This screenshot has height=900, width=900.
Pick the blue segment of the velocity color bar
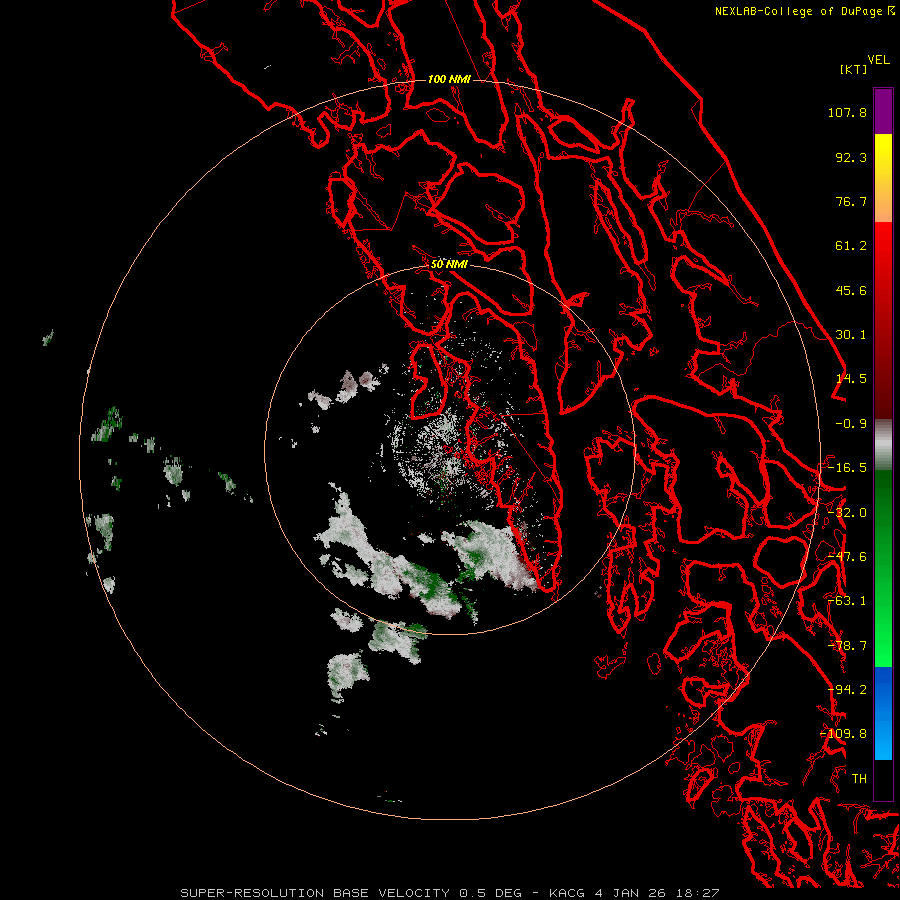(x=883, y=713)
